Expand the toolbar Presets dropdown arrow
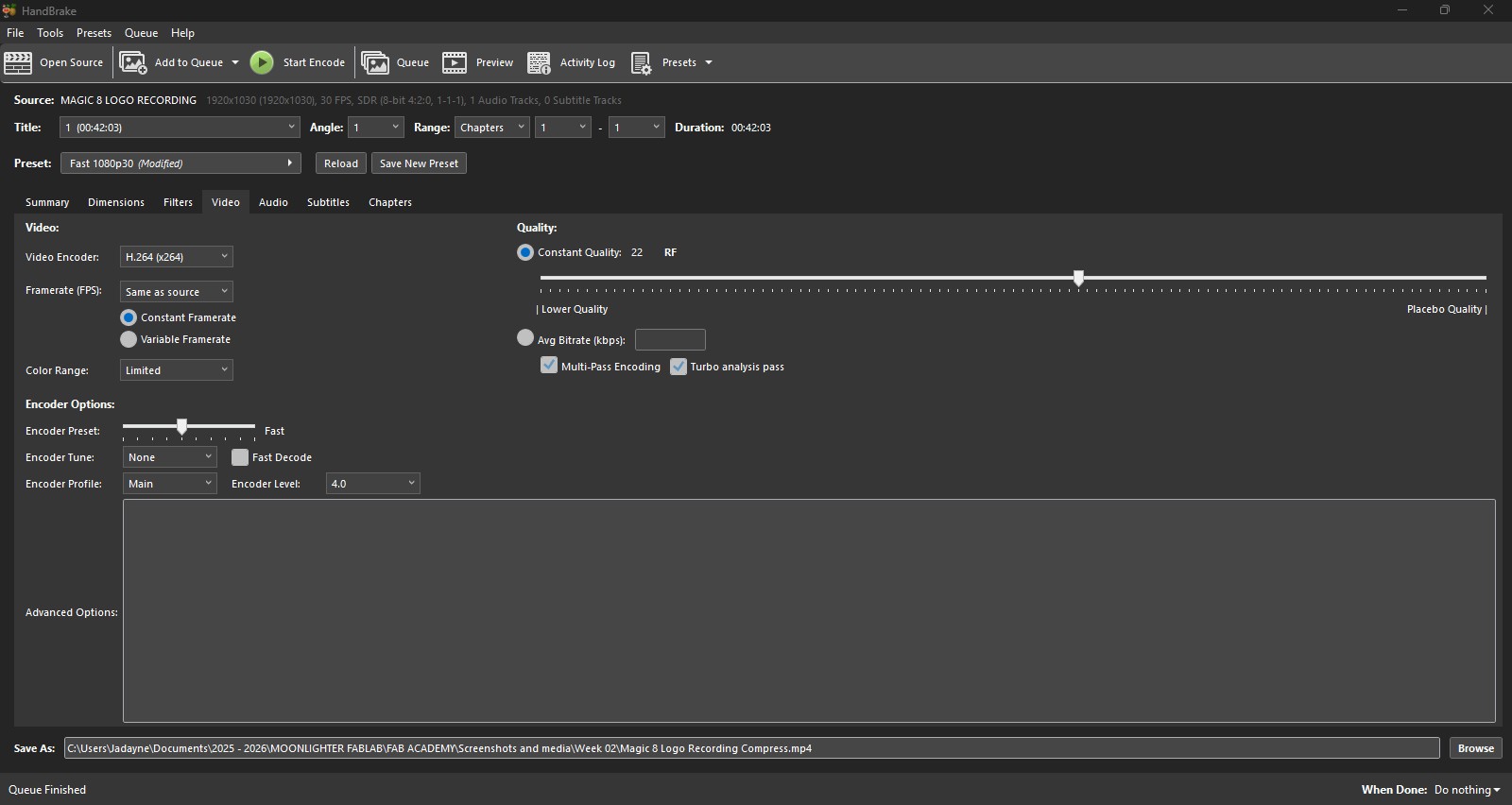Viewport: 1512px width, 805px height. coord(709,62)
